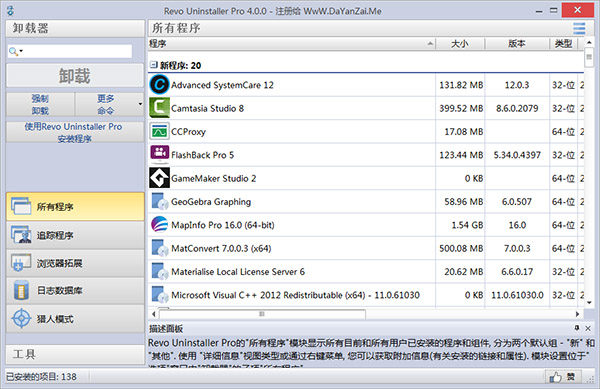Click the 卸载器 section header
This screenshot has height=389, width=600.
75,28
